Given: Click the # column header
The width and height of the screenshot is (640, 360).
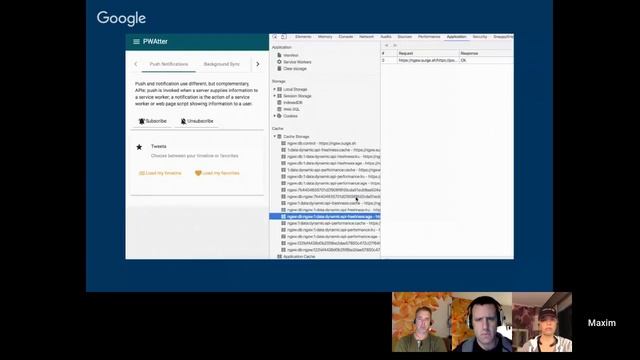Looking at the screenshot, I should point(389,53).
